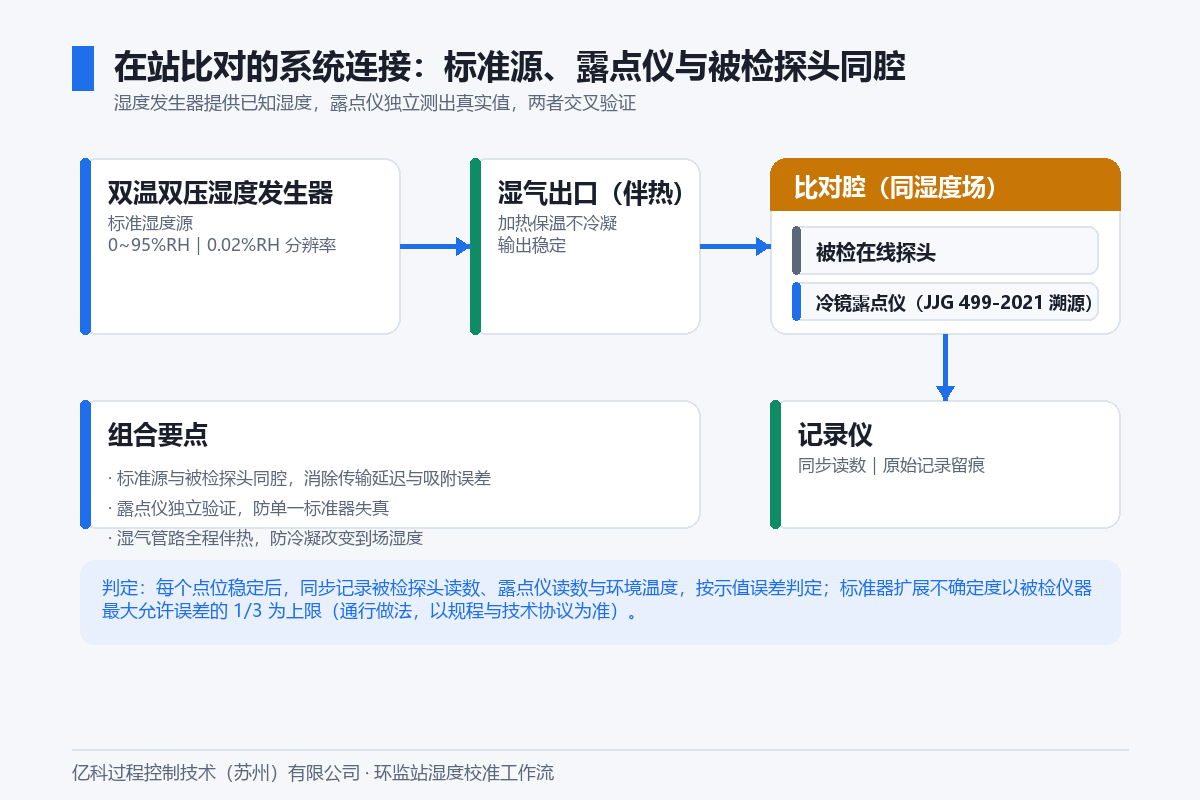This screenshot has width=1200, height=800.
Task: Select the bullet 标准源与被检探头同腔
Action: pos(299,479)
